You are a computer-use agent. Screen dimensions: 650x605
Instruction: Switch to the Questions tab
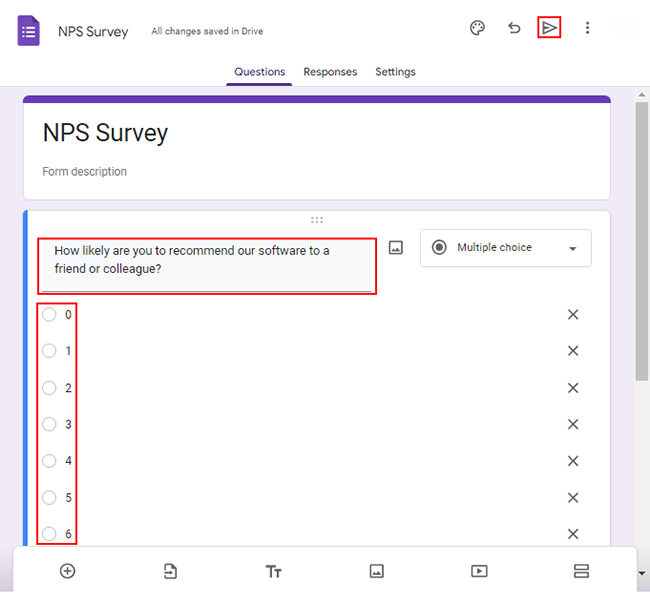point(260,72)
